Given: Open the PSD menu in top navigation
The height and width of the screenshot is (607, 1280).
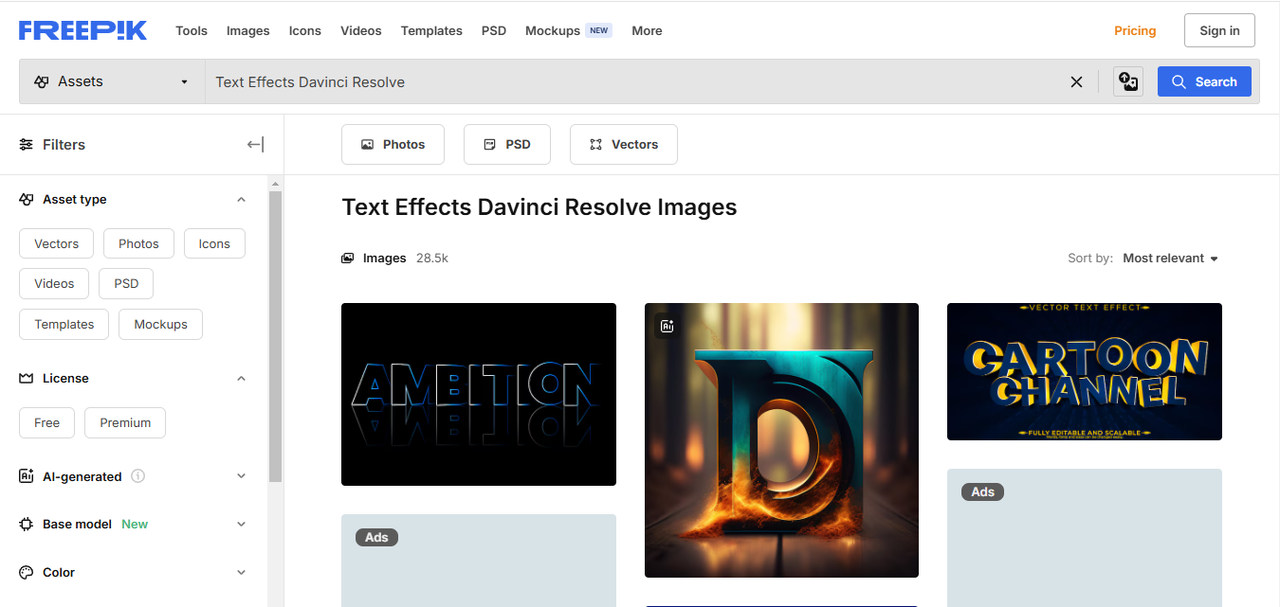Looking at the screenshot, I should [x=494, y=31].
